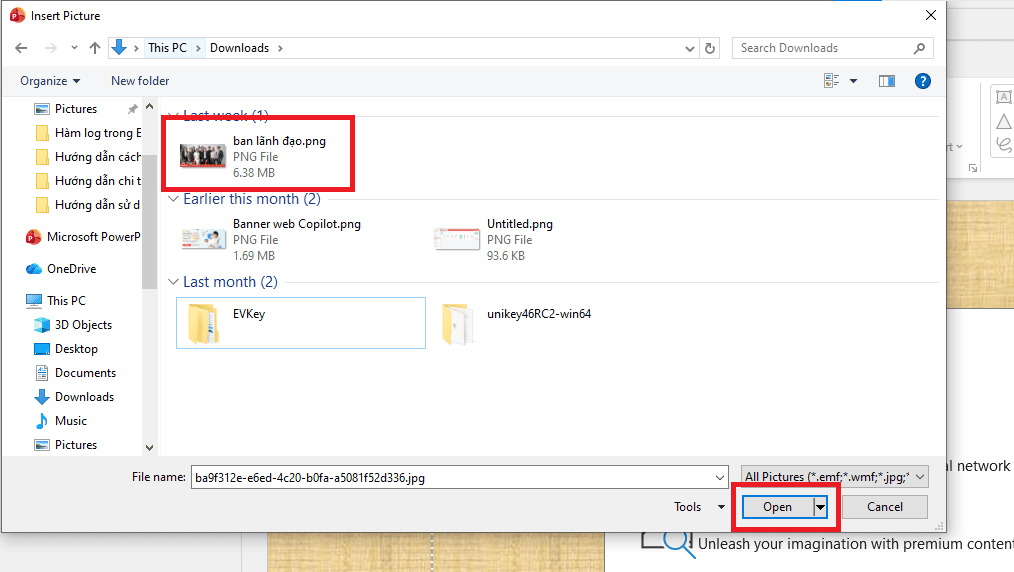Select the Banner web Copilot.png thumbnail
Viewport: 1014px width, 572px height.
coord(204,239)
